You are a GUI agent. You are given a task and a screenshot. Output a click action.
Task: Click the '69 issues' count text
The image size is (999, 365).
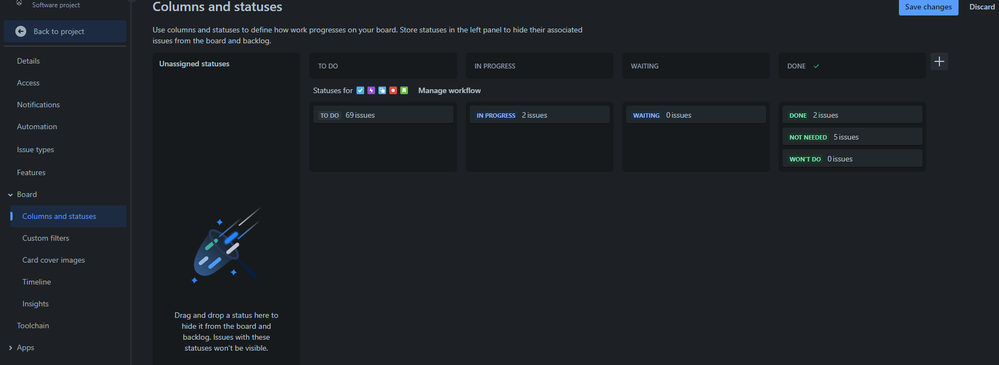coord(360,115)
